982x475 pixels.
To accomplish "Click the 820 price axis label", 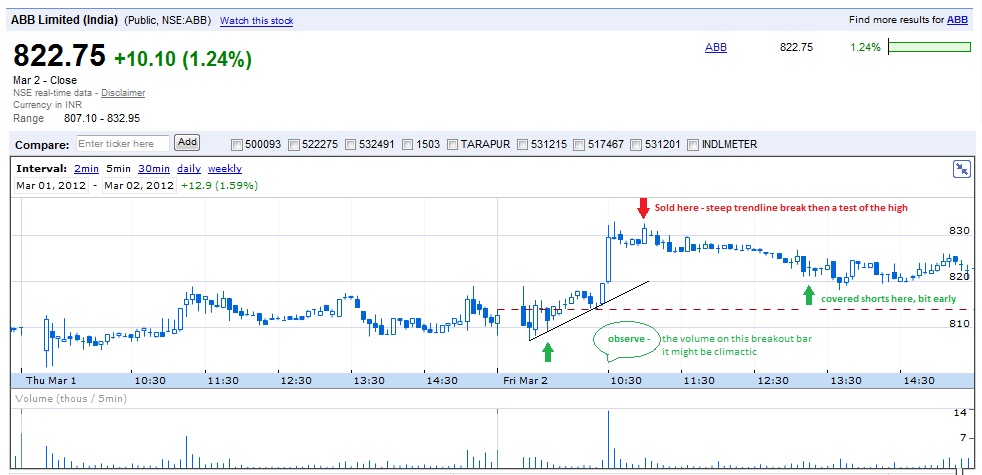I will [959, 277].
